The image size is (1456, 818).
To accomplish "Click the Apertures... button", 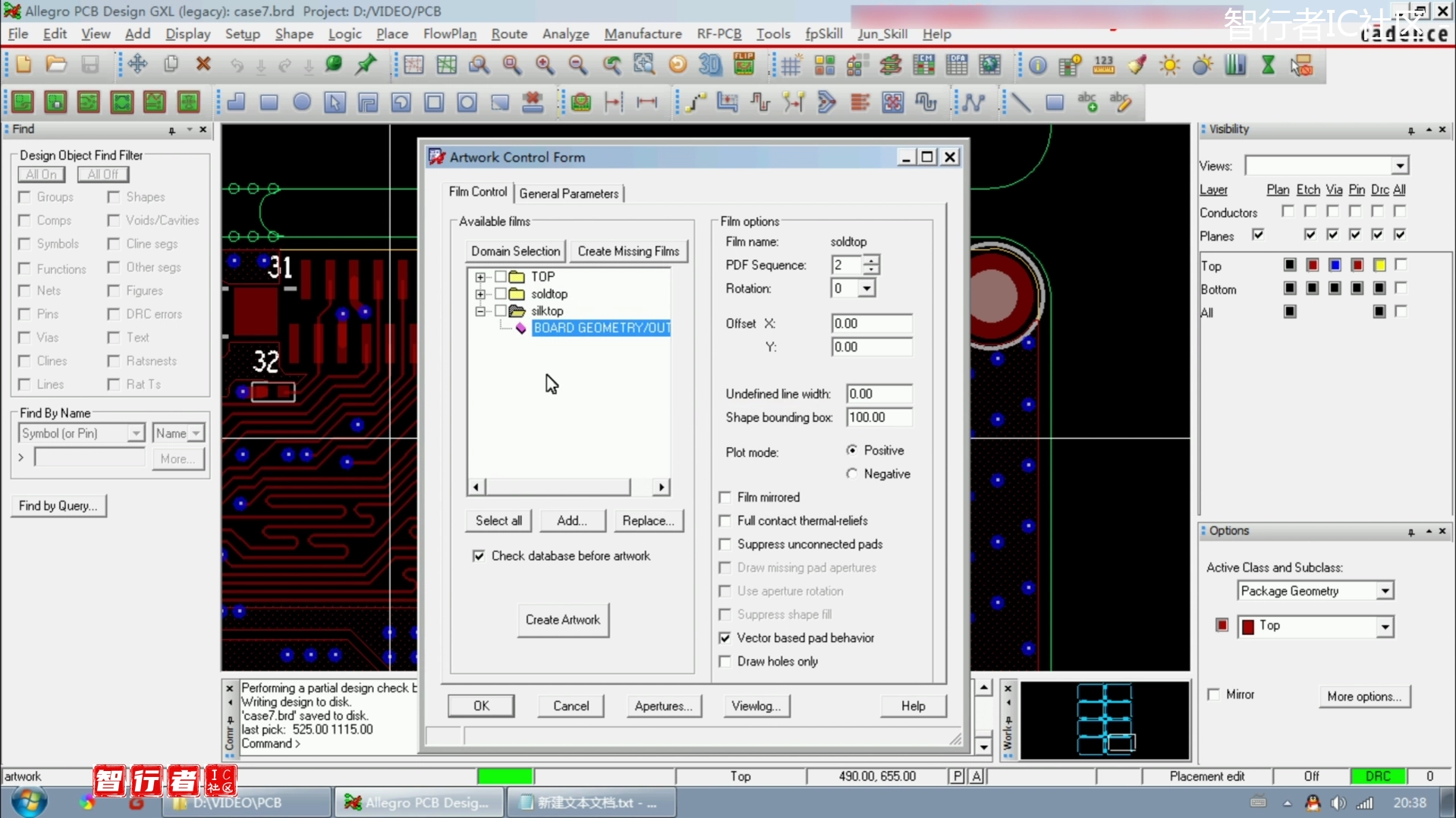I will (x=664, y=706).
